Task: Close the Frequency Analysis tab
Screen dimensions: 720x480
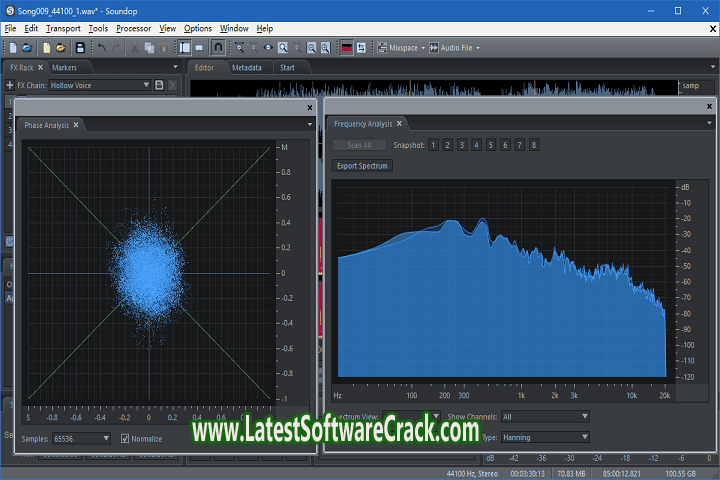Action: pos(399,124)
